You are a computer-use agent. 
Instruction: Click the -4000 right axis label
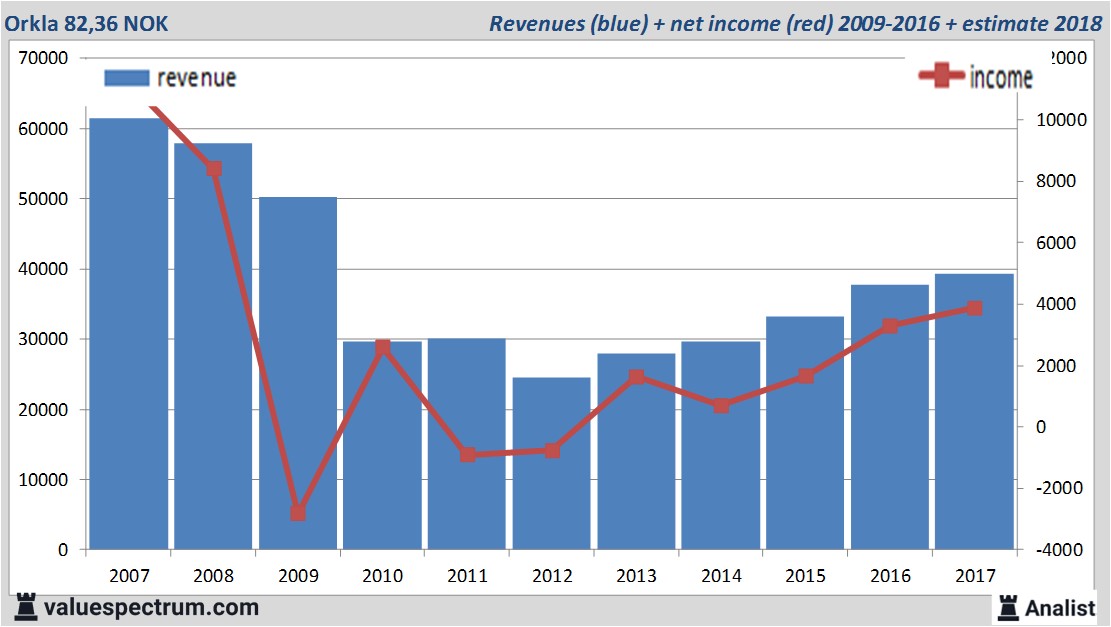(x=1059, y=550)
